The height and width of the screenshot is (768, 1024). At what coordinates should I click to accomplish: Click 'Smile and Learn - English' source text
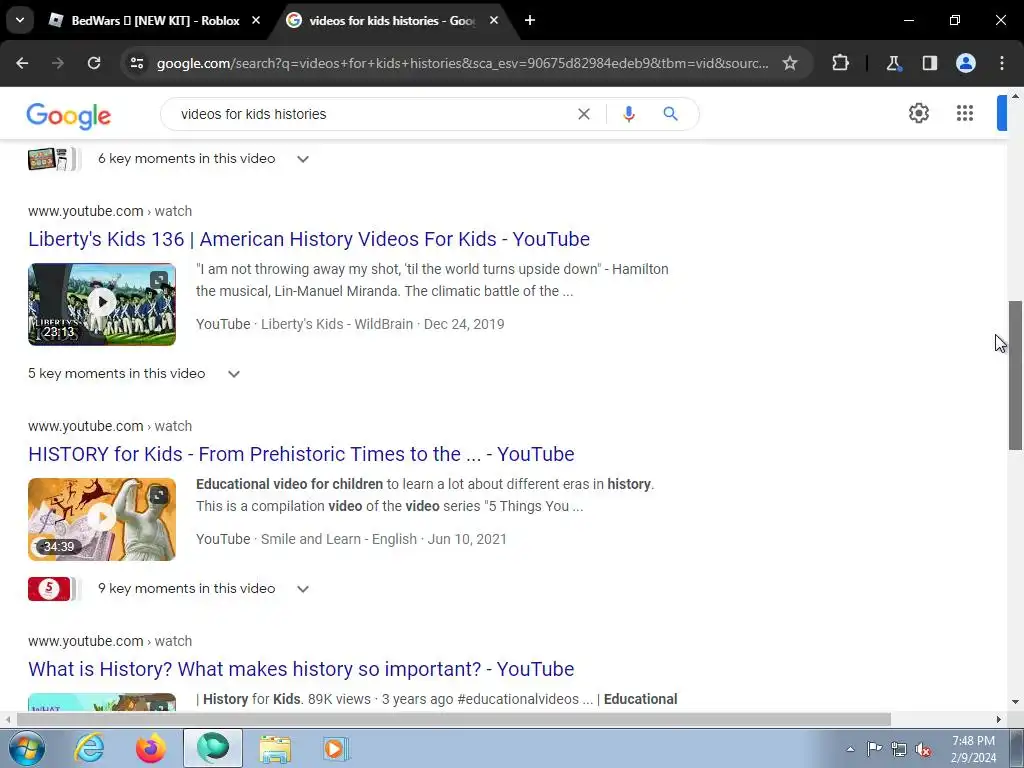click(x=339, y=539)
